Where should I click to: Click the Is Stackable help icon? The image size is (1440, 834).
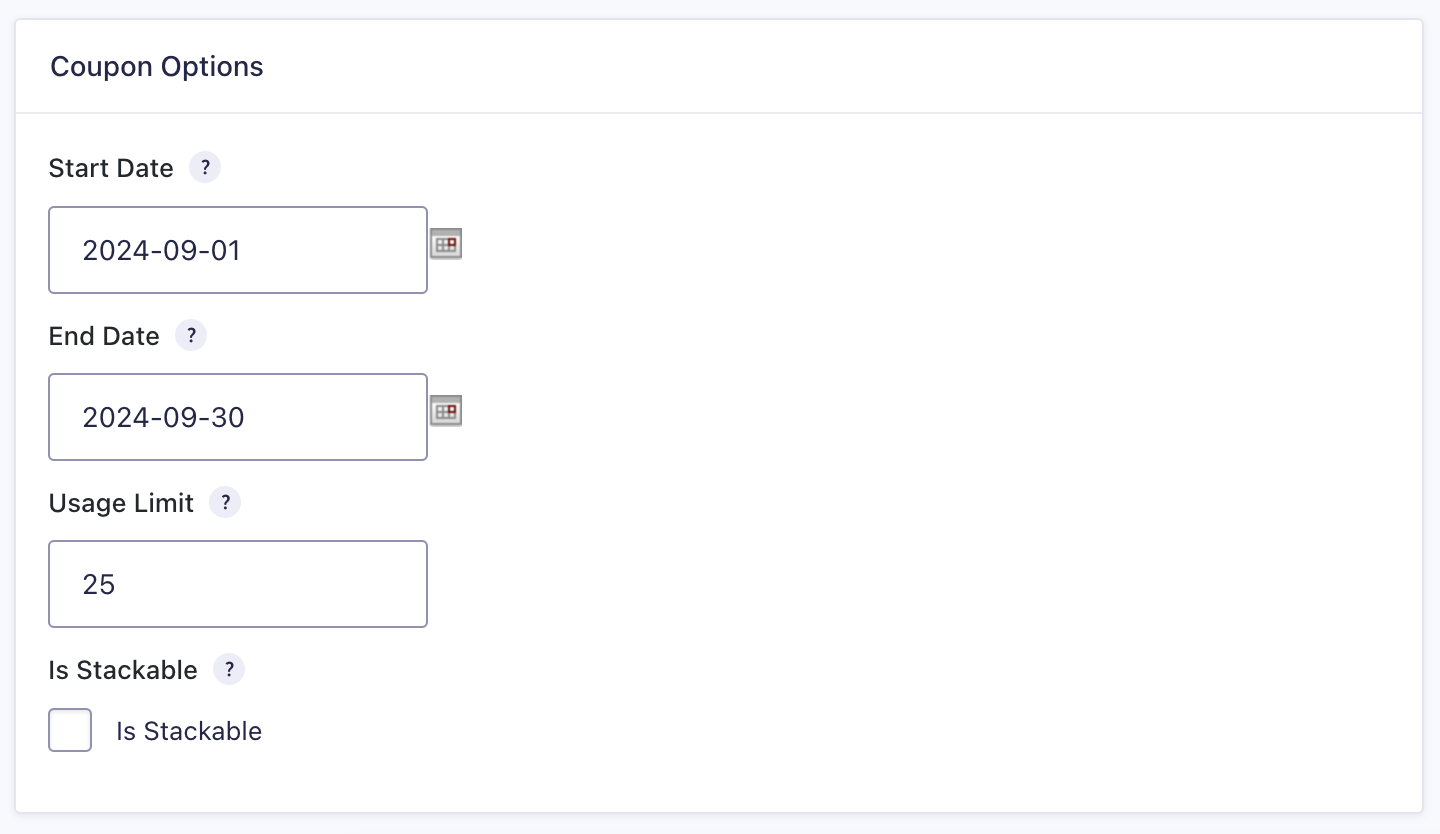tap(229, 669)
